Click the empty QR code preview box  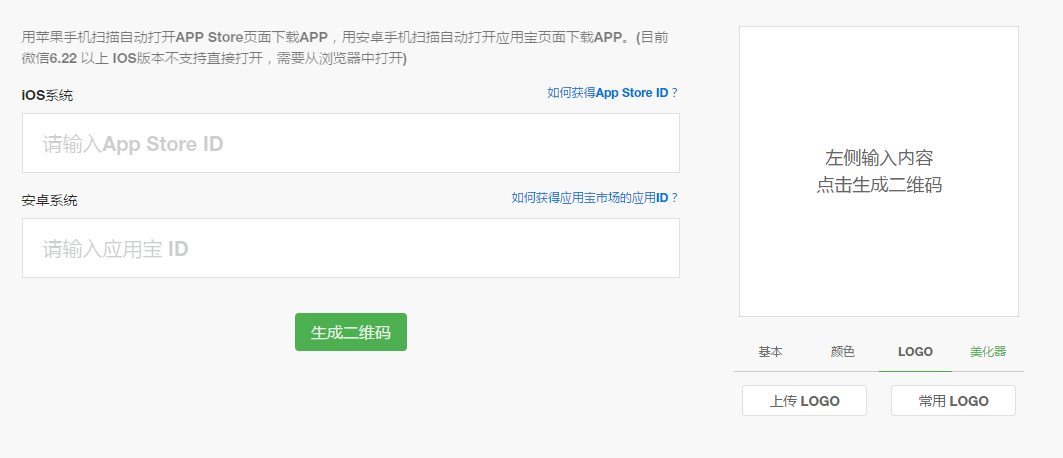pos(878,250)
